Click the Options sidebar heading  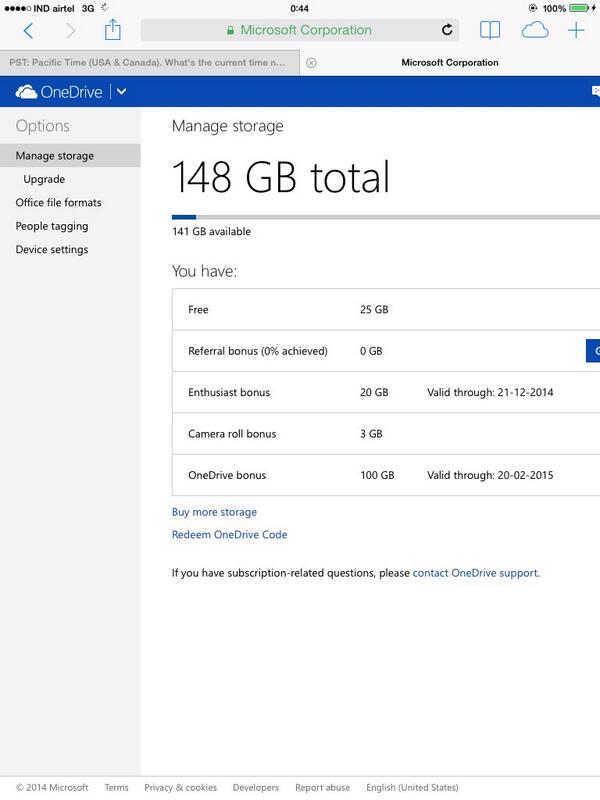42,126
